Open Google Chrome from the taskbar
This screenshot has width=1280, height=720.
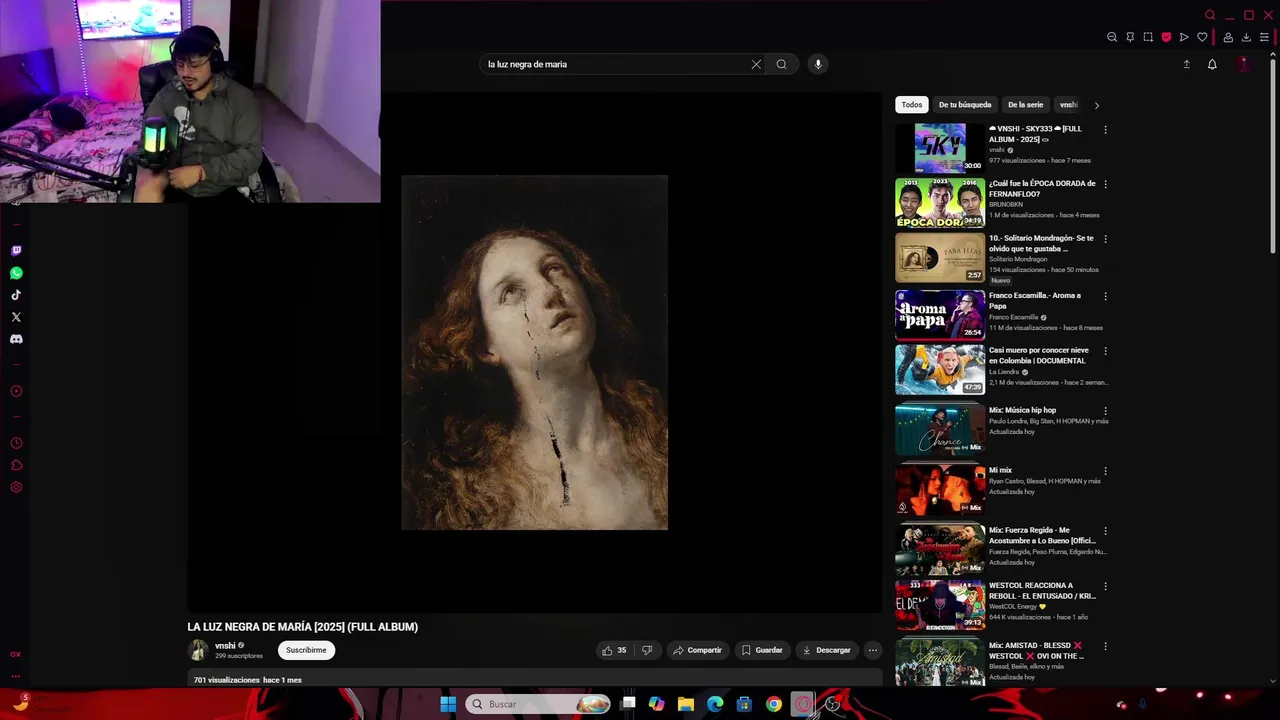click(774, 704)
